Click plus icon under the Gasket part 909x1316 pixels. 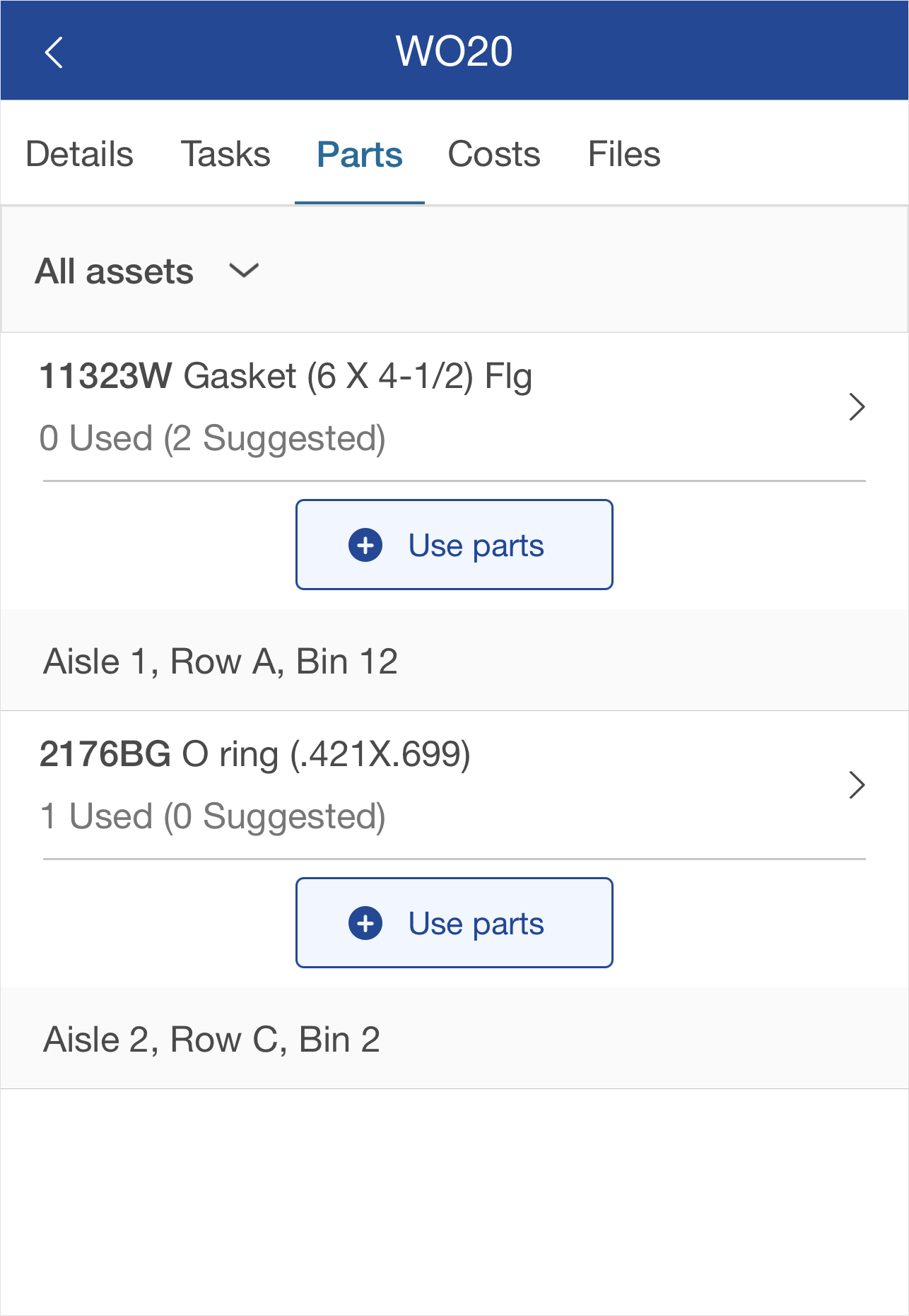365,546
